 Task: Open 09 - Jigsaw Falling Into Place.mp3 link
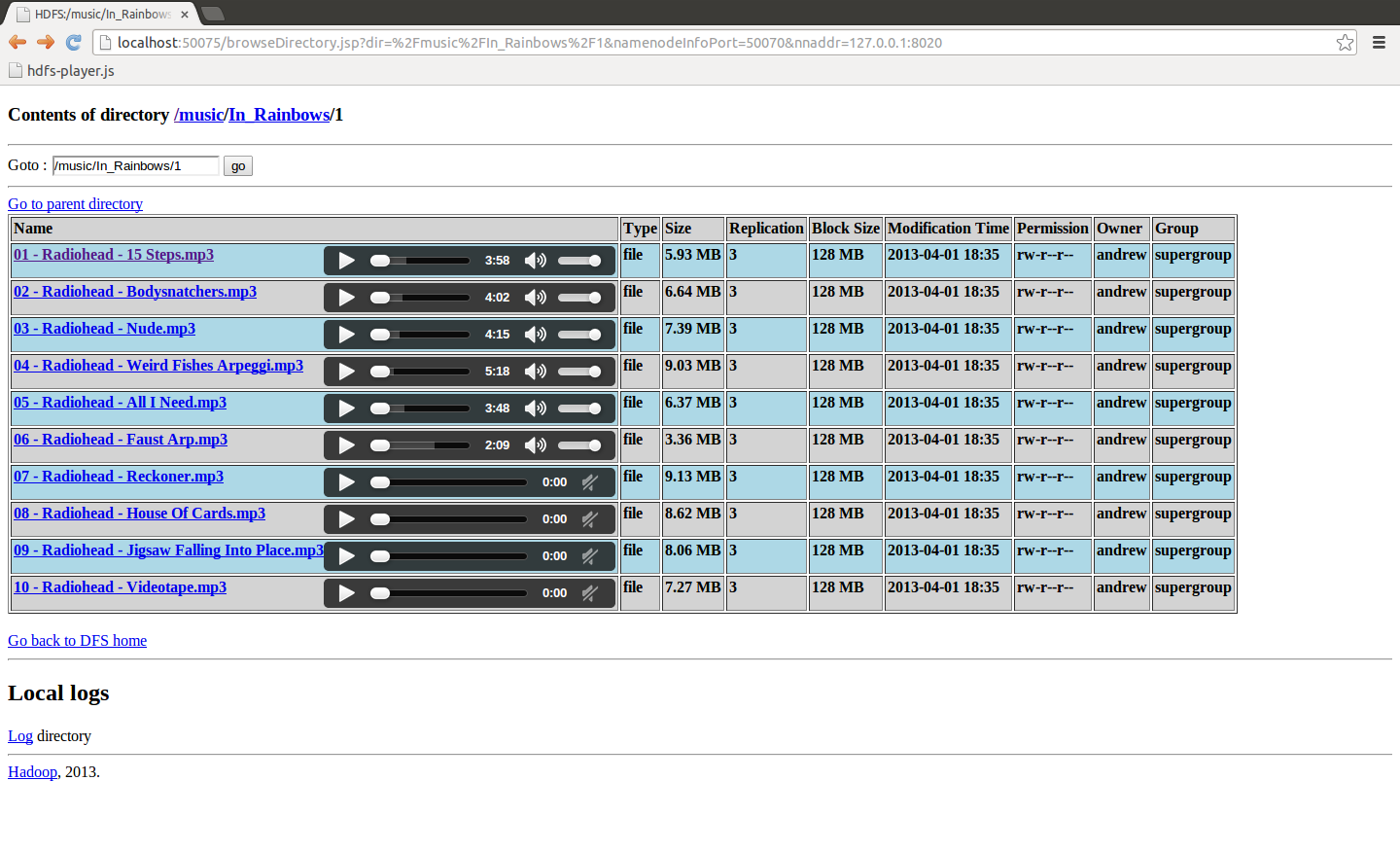pyautogui.click(x=168, y=550)
